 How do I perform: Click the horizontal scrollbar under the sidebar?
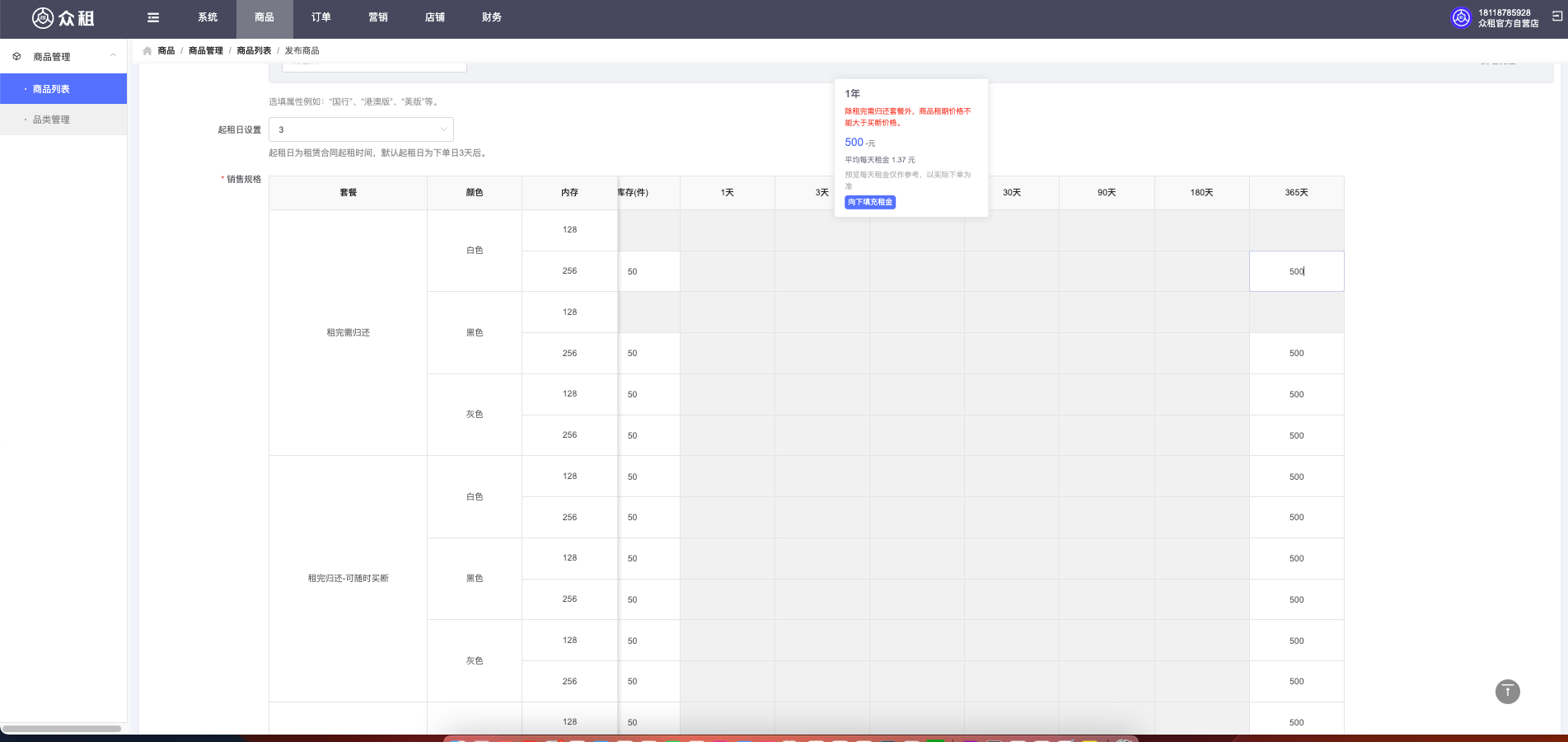[x=63, y=728]
